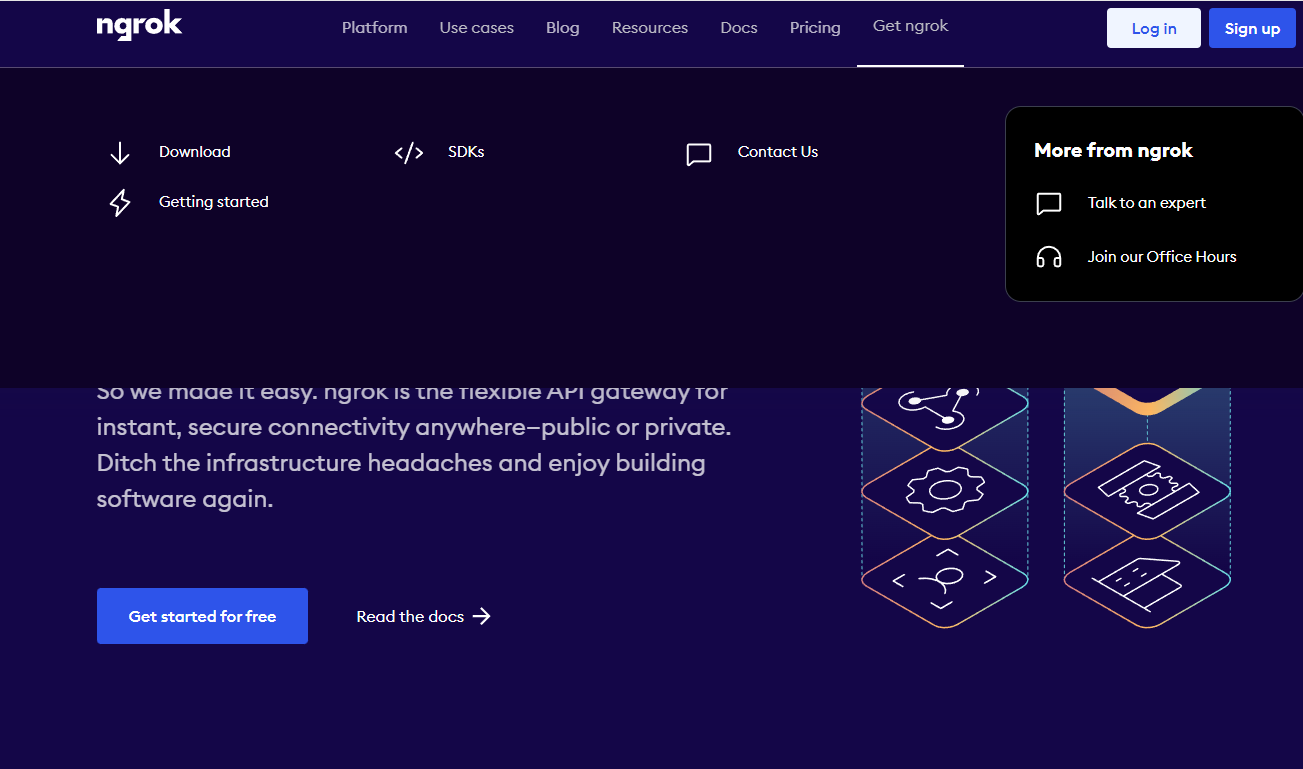The height and width of the screenshot is (769, 1303).
Task: Go to the Blog page
Action: pyautogui.click(x=563, y=28)
